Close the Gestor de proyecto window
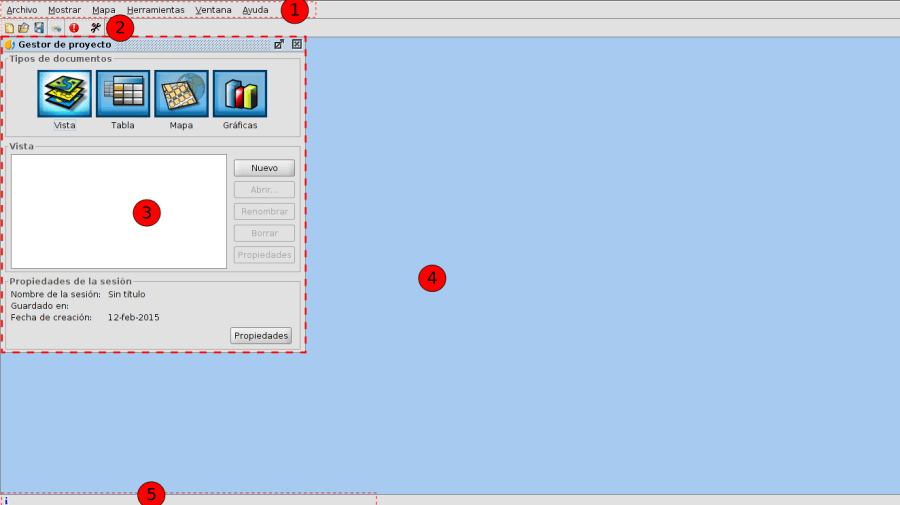Image resolution: width=900 pixels, height=505 pixels. (296, 45)
